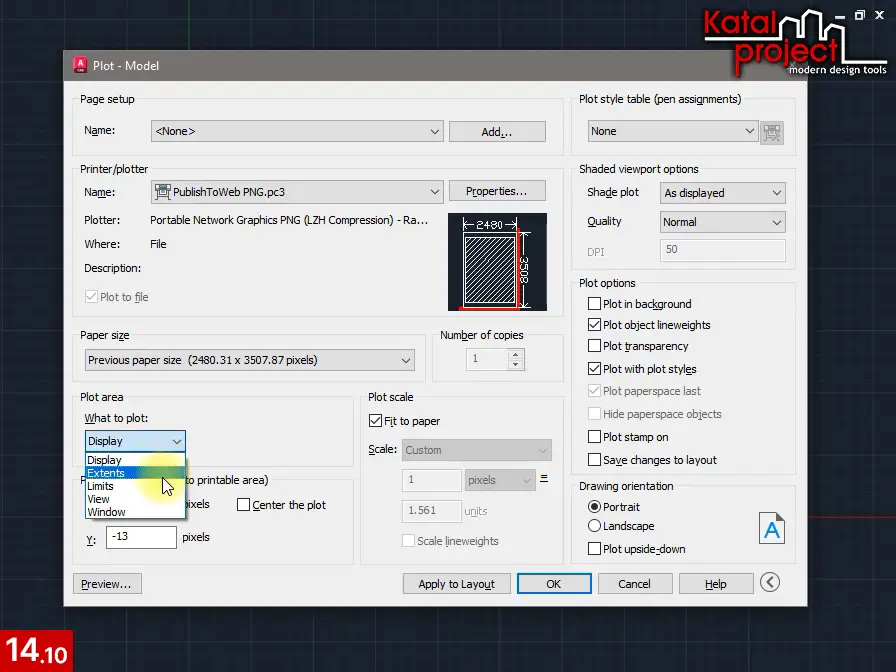
Task: Select Extents from the What to plot list
Action: pos(106,472)
